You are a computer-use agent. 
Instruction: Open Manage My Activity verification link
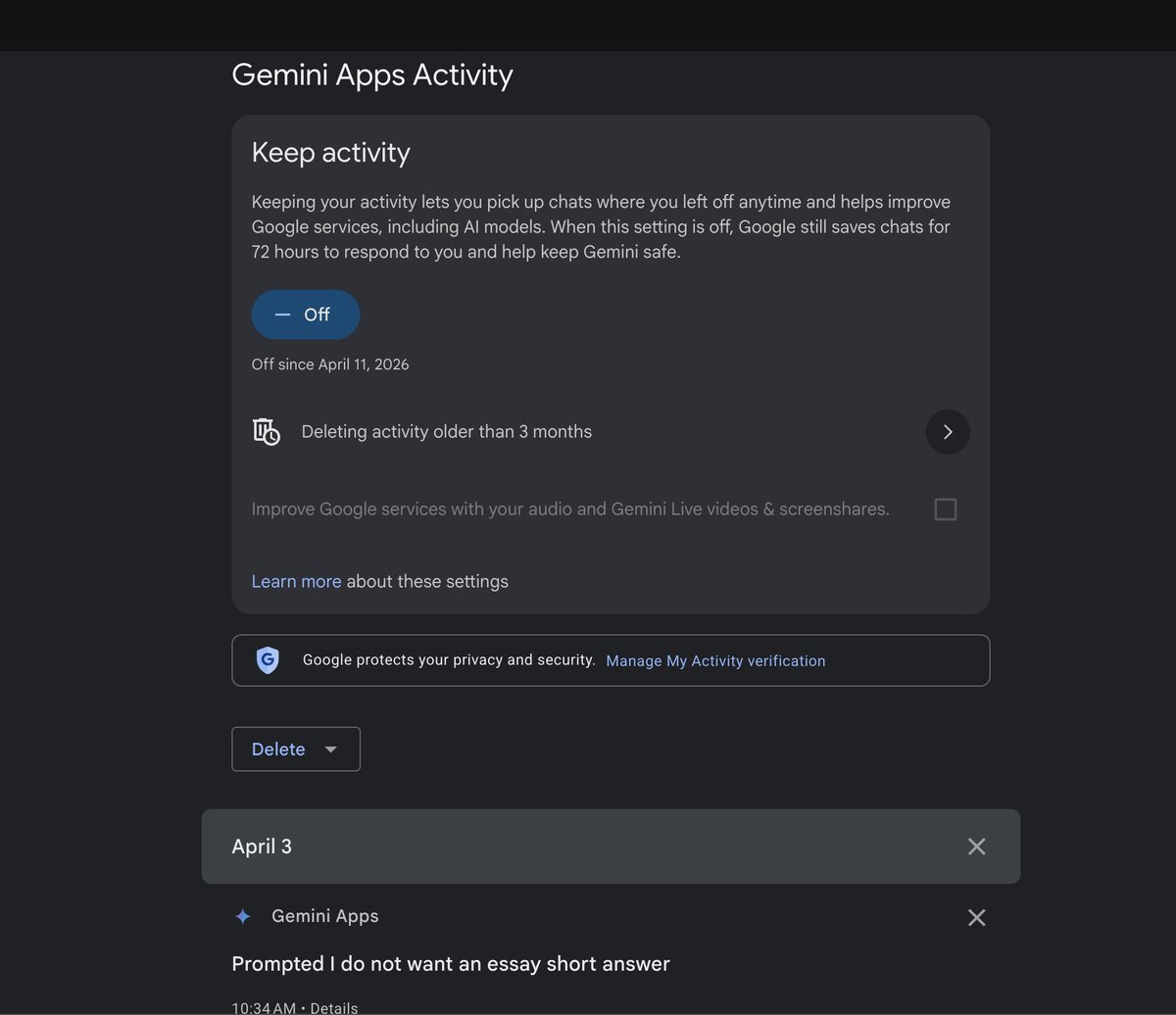click(x=715, y=661)
